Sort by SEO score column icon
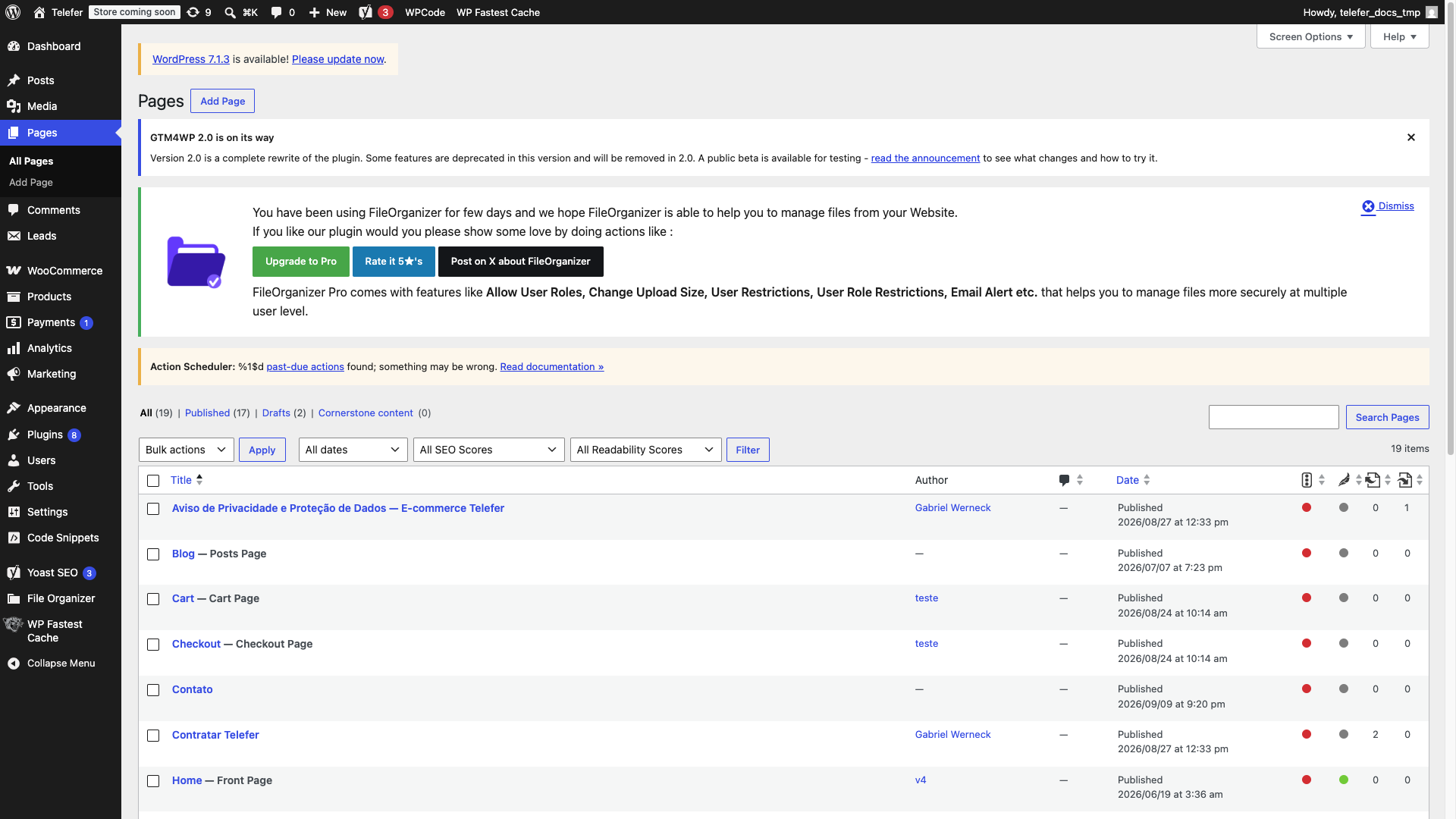1456x819 pixels. pyautogui.click(x=1313, y=480)
